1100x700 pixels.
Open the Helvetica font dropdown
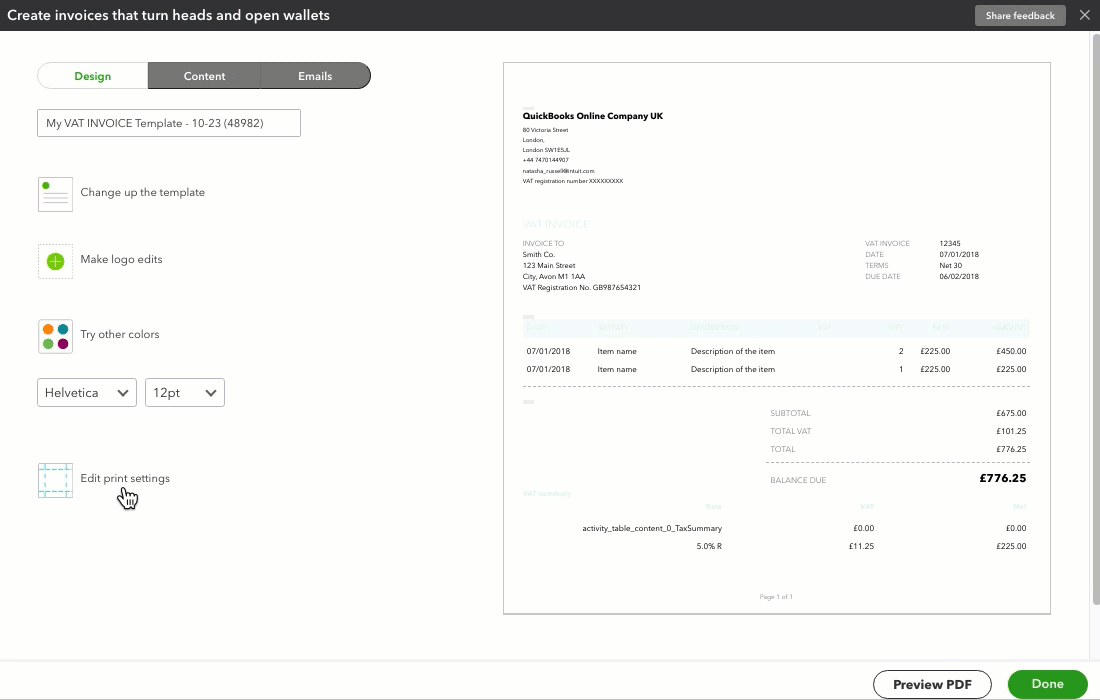pyautogui.click(x=87, y=393)
